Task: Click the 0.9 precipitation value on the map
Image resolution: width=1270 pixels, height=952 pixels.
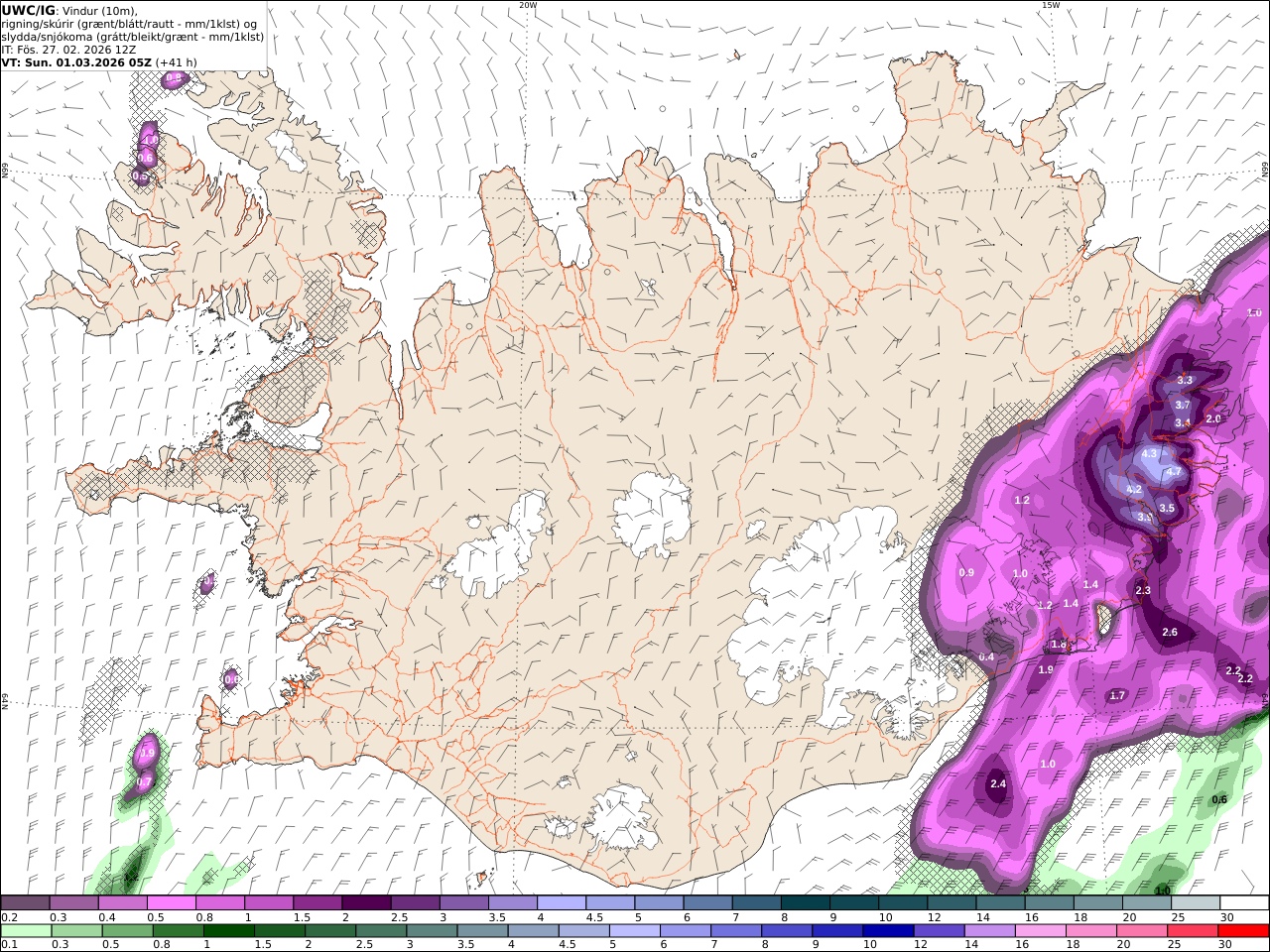Action: point(966,572)
